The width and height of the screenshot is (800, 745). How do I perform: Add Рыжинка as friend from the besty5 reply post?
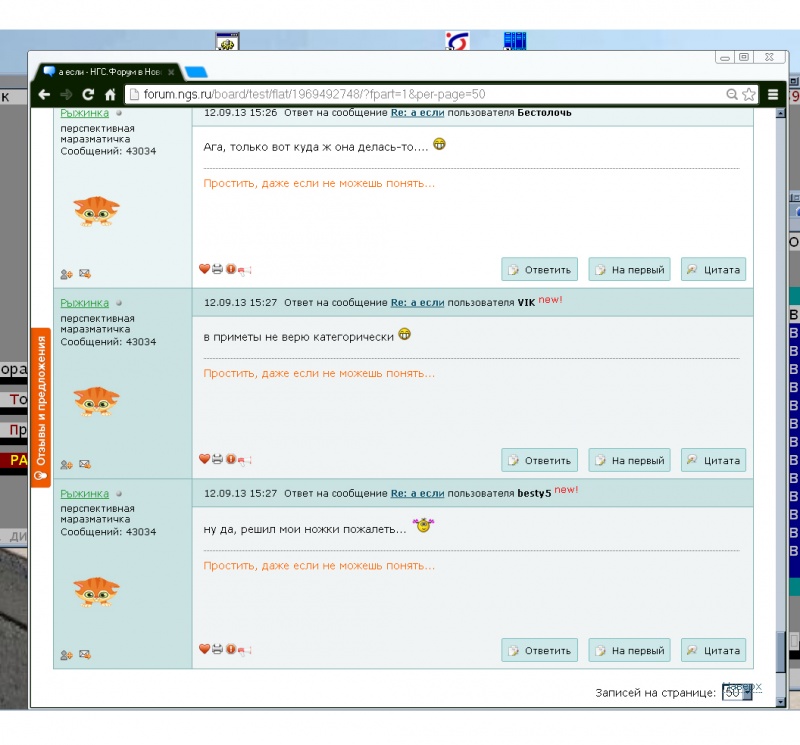pos(66,655)
